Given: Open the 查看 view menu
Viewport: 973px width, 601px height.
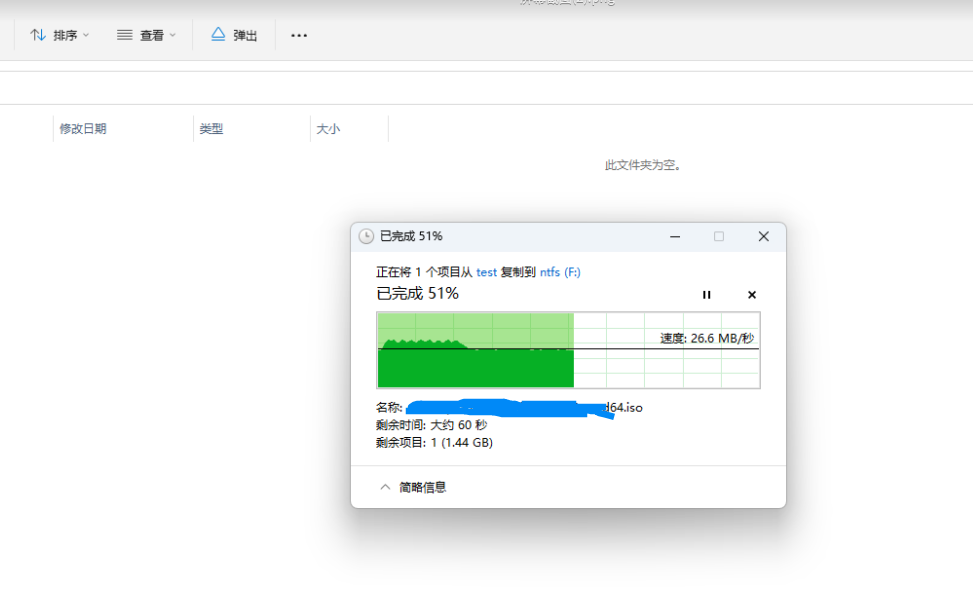Looking at the screenshot, I should tap(146, 35).
